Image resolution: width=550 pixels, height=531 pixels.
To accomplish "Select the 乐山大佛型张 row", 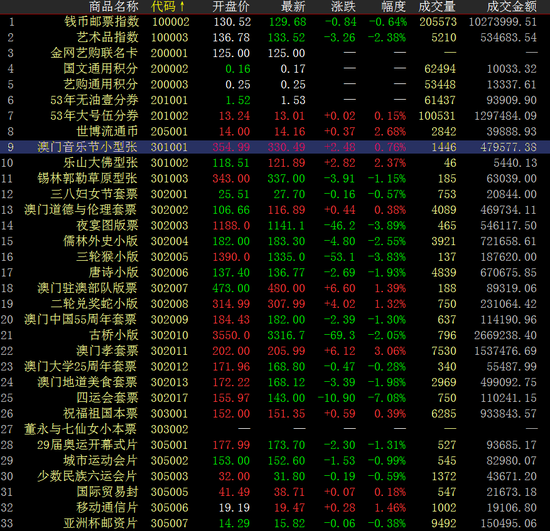I will coord(275,163).
